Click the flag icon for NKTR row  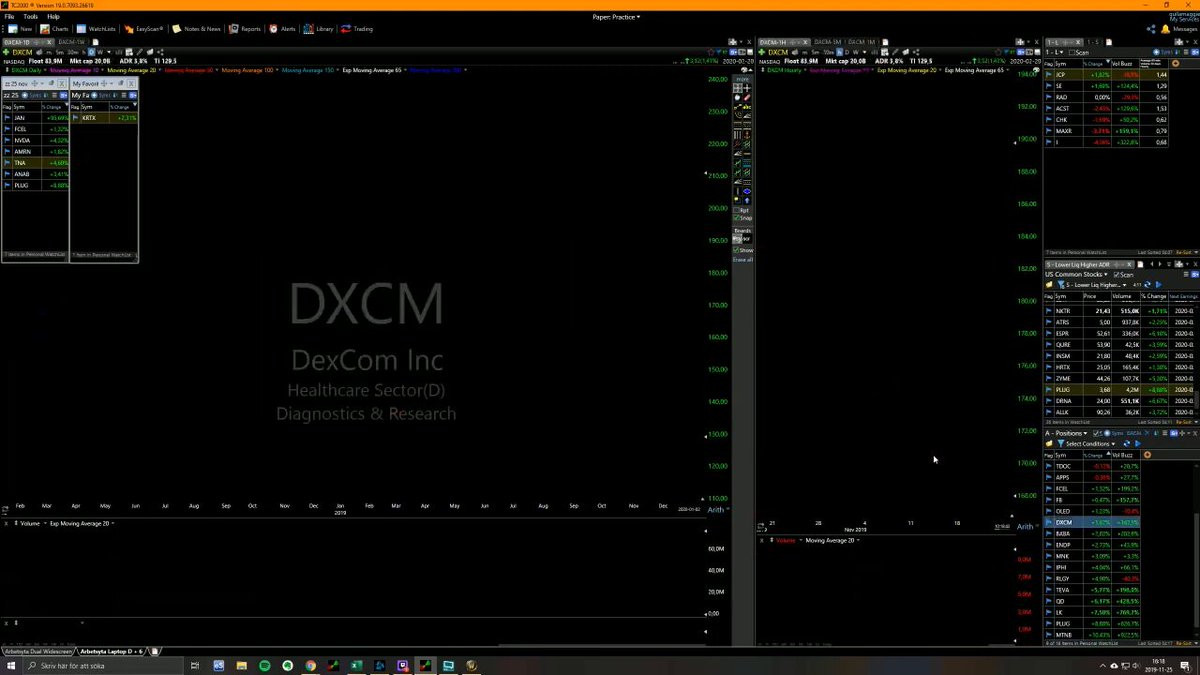pos(1049,311)
